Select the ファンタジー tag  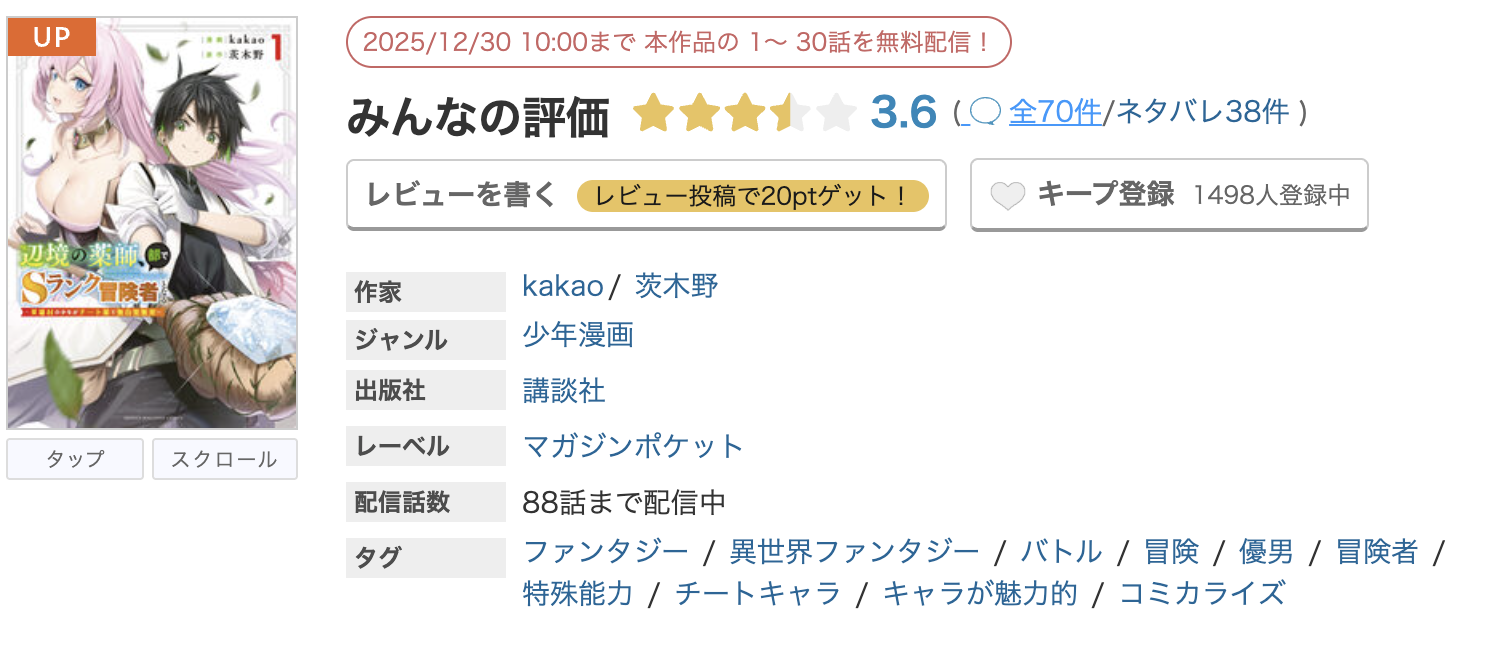[606, 551]
